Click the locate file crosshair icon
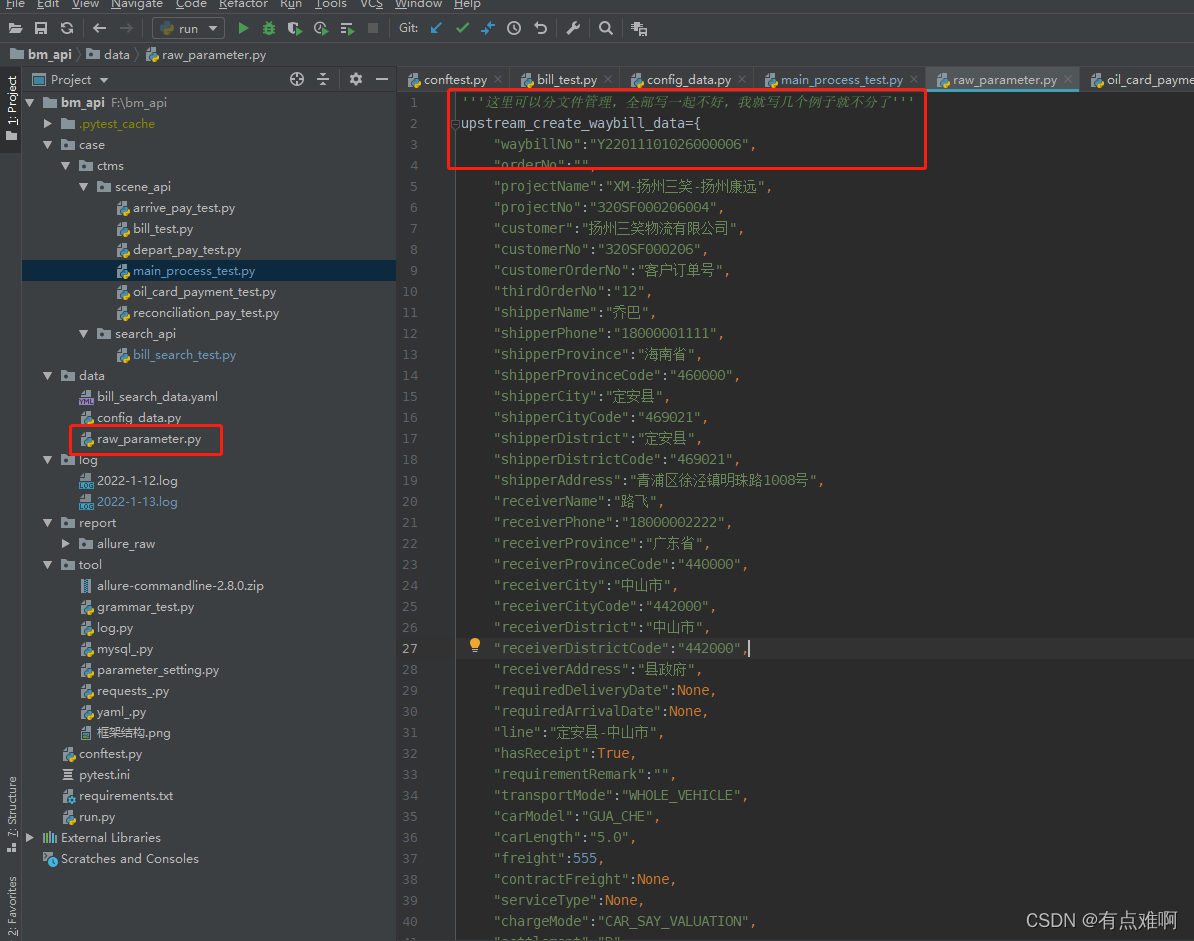 point(297,79)
